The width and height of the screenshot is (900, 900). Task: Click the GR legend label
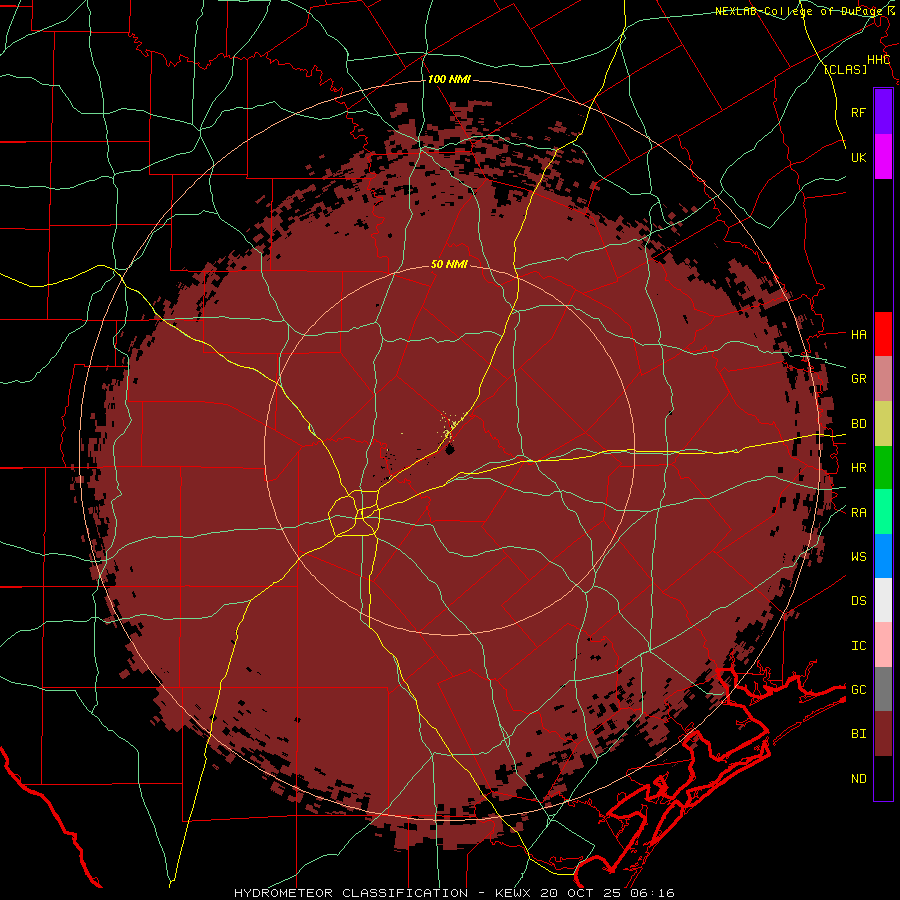tap(858, 379)
